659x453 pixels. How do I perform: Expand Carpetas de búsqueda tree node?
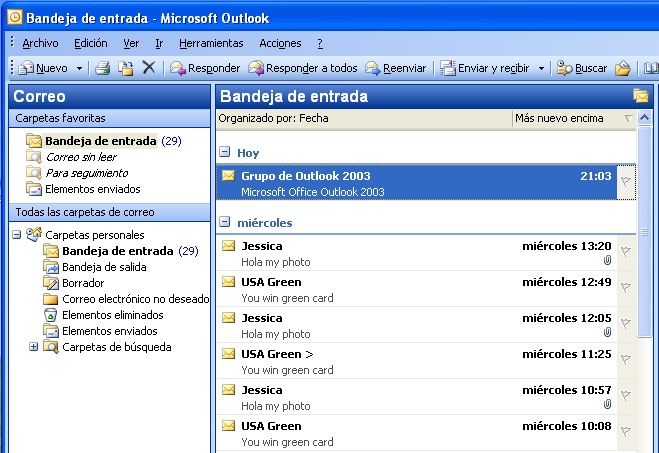click(33, 347)
